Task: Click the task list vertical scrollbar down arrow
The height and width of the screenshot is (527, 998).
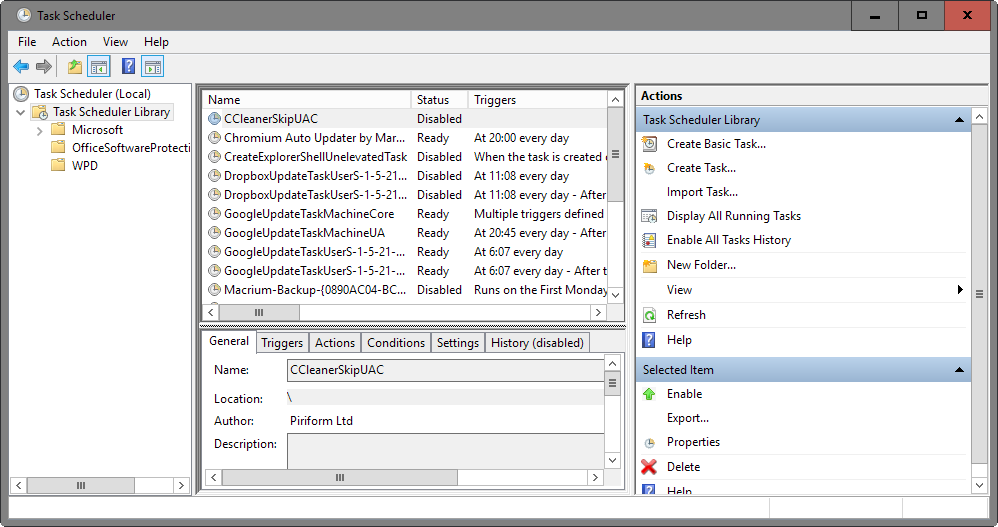Action: [x=616, y=295]
